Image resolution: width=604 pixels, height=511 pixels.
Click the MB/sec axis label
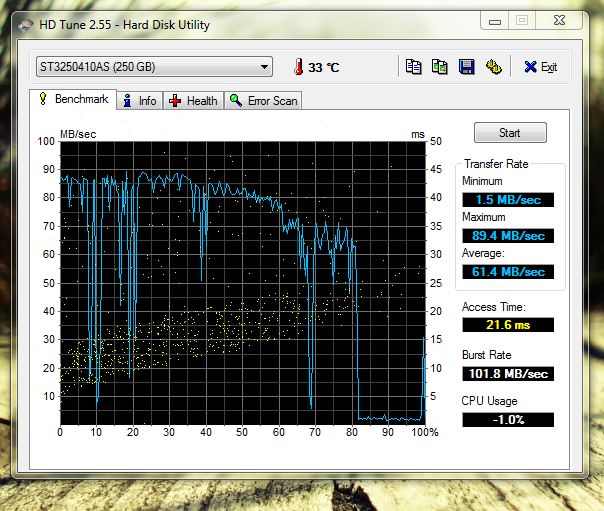78,134
